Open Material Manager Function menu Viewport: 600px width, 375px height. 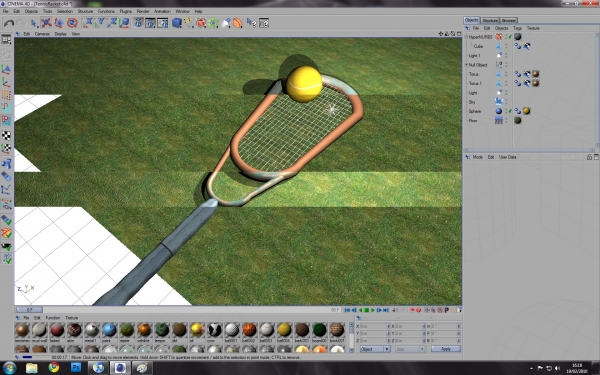(53, 318)
